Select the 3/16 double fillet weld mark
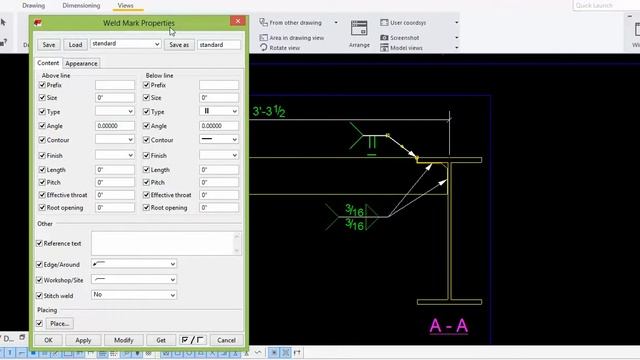The height and width of the screenshot is (360, 640). click(x=354, y=217)
